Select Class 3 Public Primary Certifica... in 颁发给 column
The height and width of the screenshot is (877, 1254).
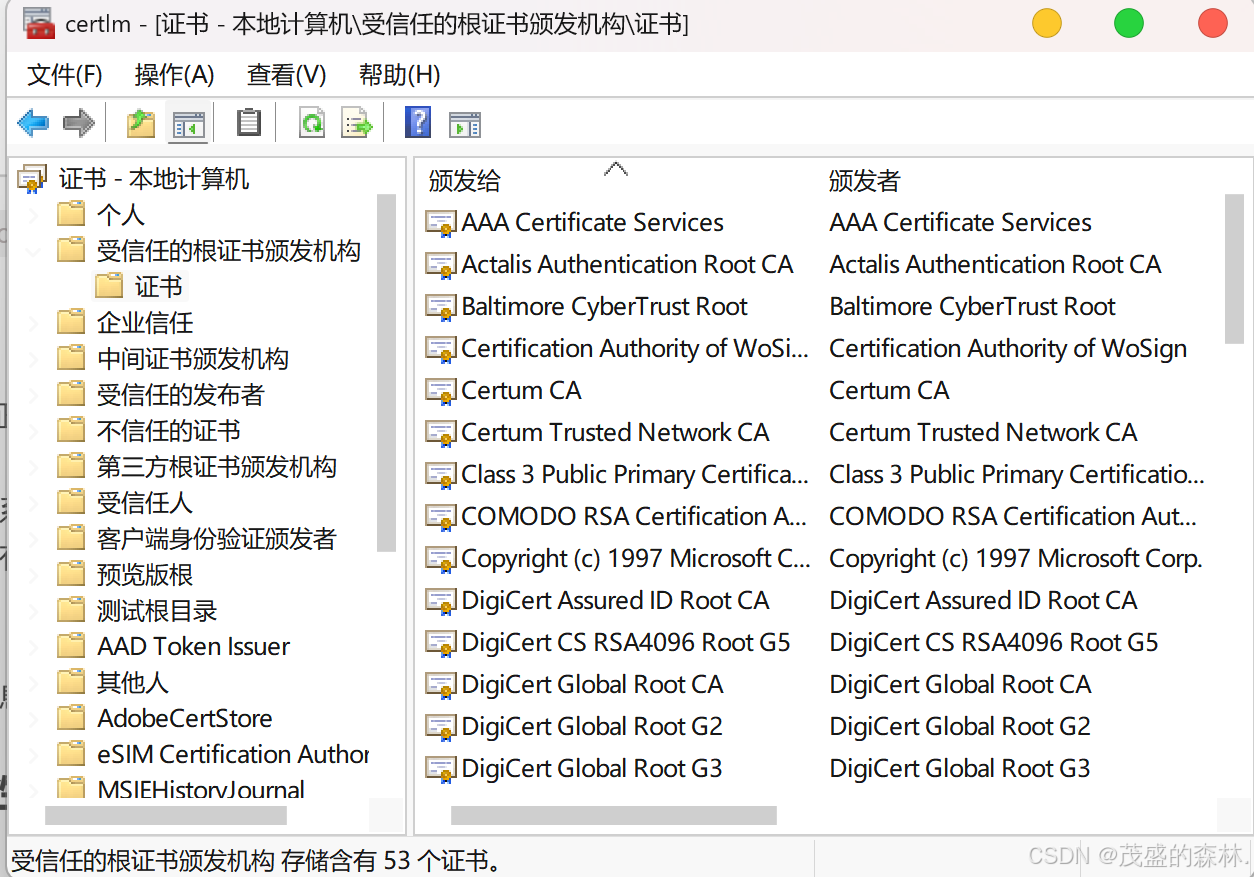click(x=635, y=475)
